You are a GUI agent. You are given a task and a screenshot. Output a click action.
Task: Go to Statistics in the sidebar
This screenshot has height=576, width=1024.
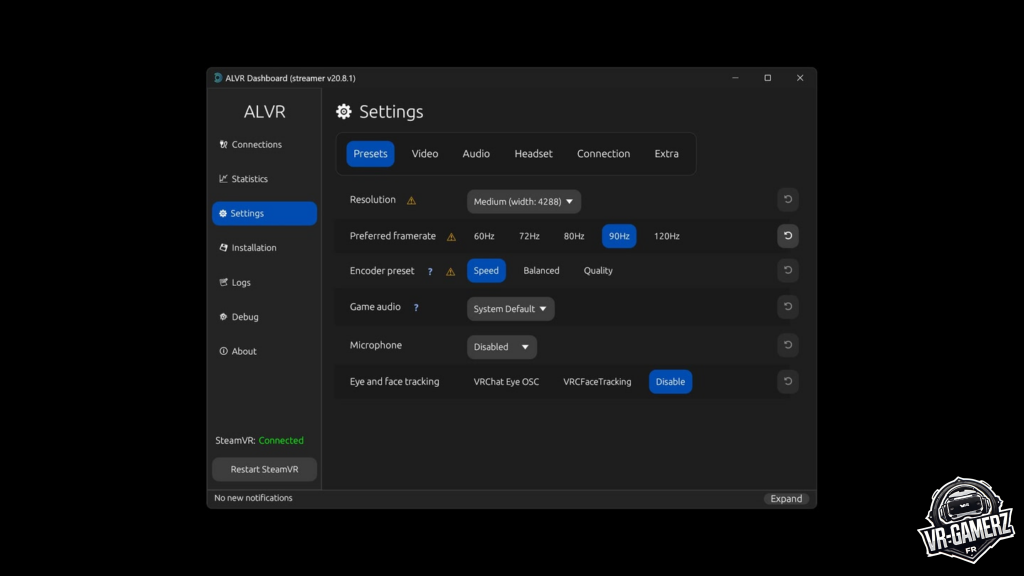point(249,179)
